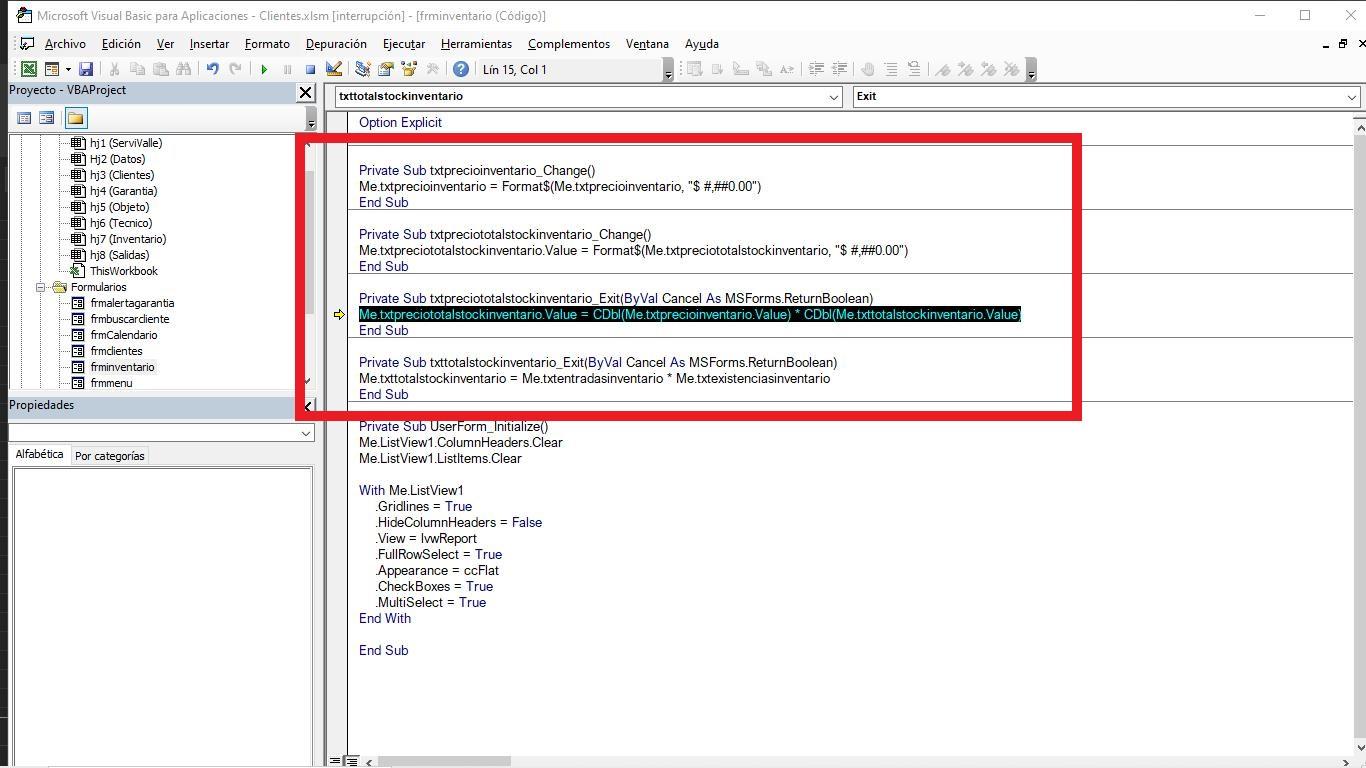
Task: Click the List Properties/Methods icon
Action: coord(694,69)
